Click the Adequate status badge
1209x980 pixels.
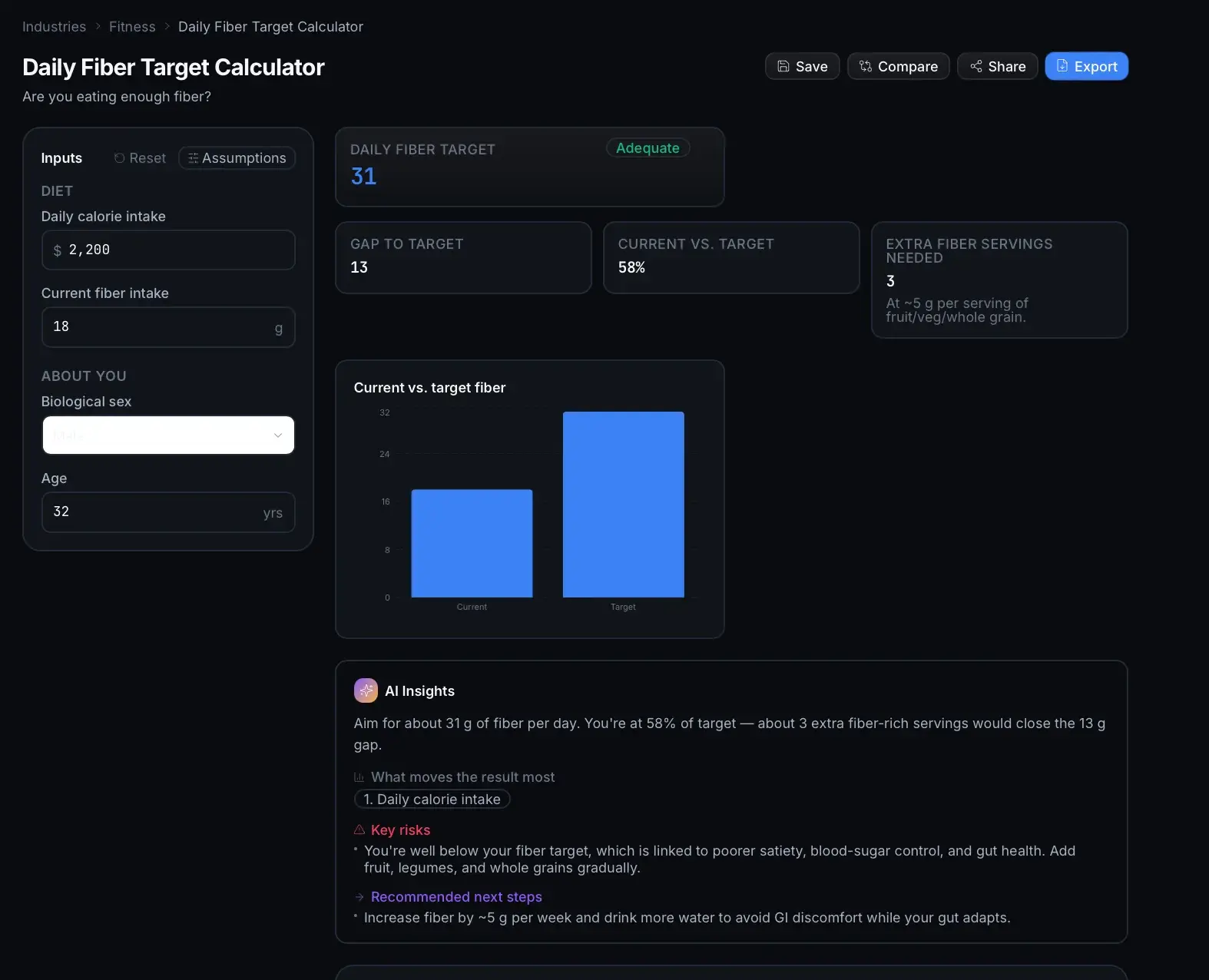[x=648, y=148]
